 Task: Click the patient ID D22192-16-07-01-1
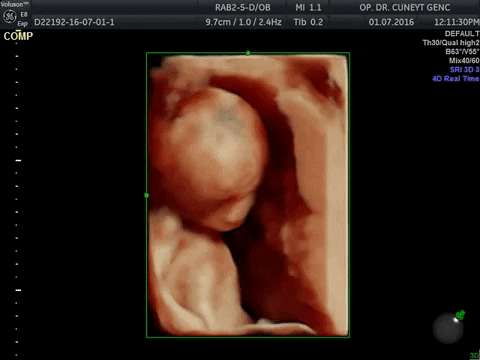(74, 22)
